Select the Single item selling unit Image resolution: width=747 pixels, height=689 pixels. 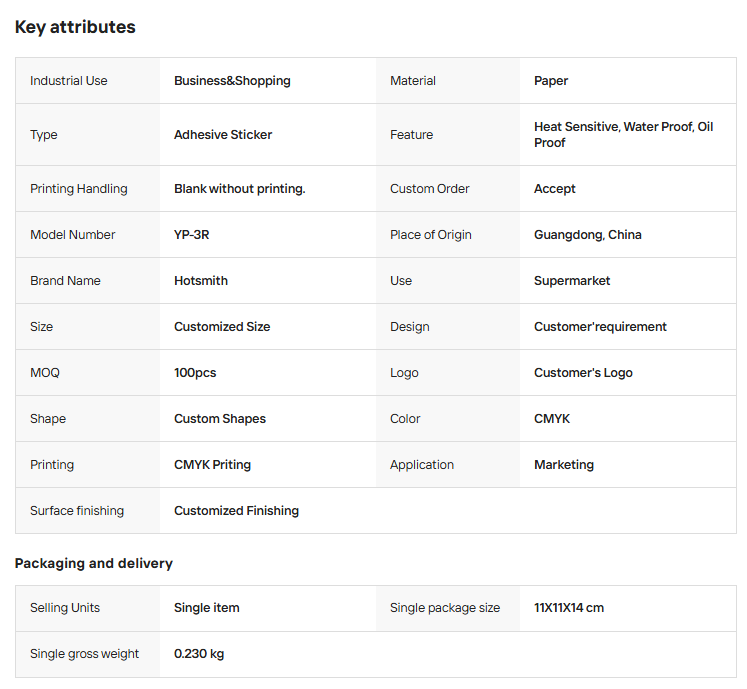tap(207, 608)
